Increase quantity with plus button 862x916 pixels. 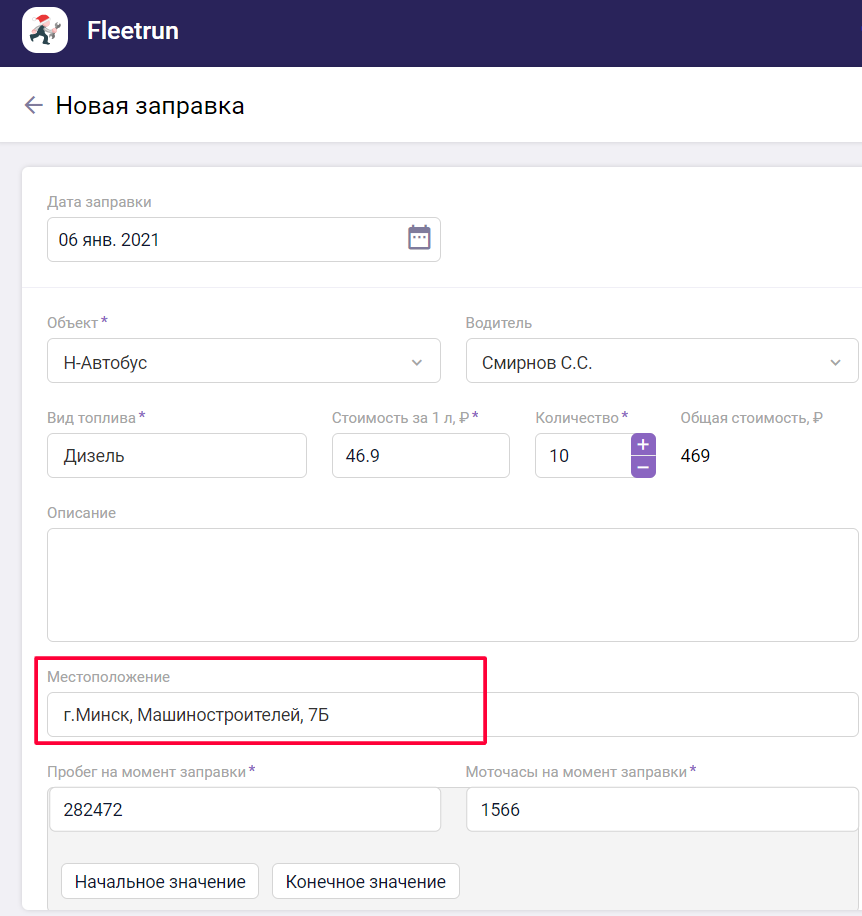(x=643, y=444)
